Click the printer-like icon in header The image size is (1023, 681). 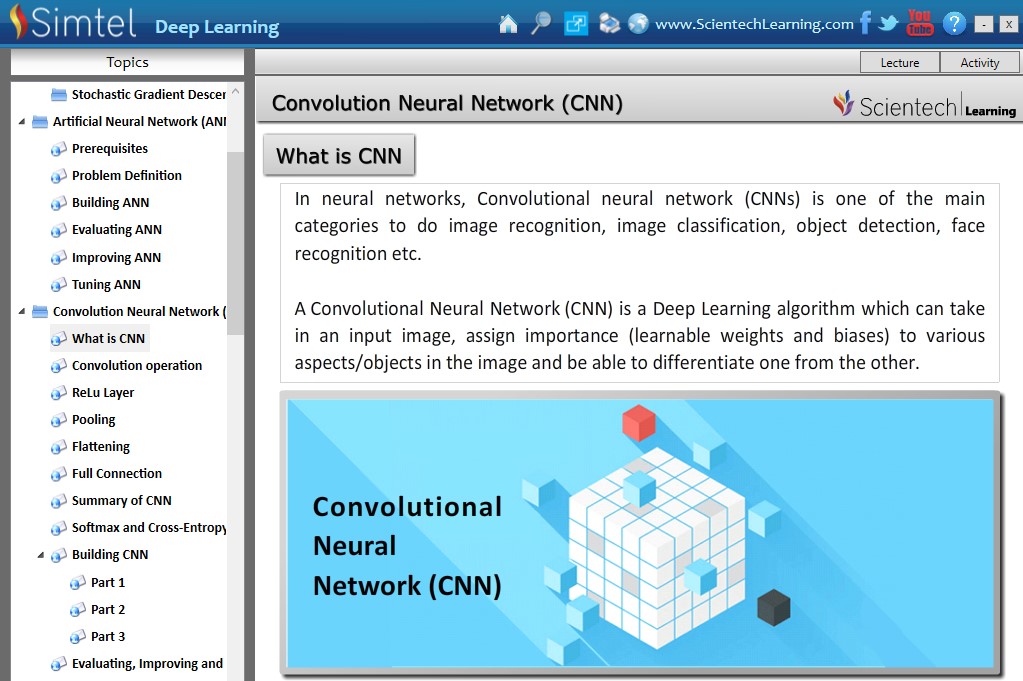[x=609, y=23]
